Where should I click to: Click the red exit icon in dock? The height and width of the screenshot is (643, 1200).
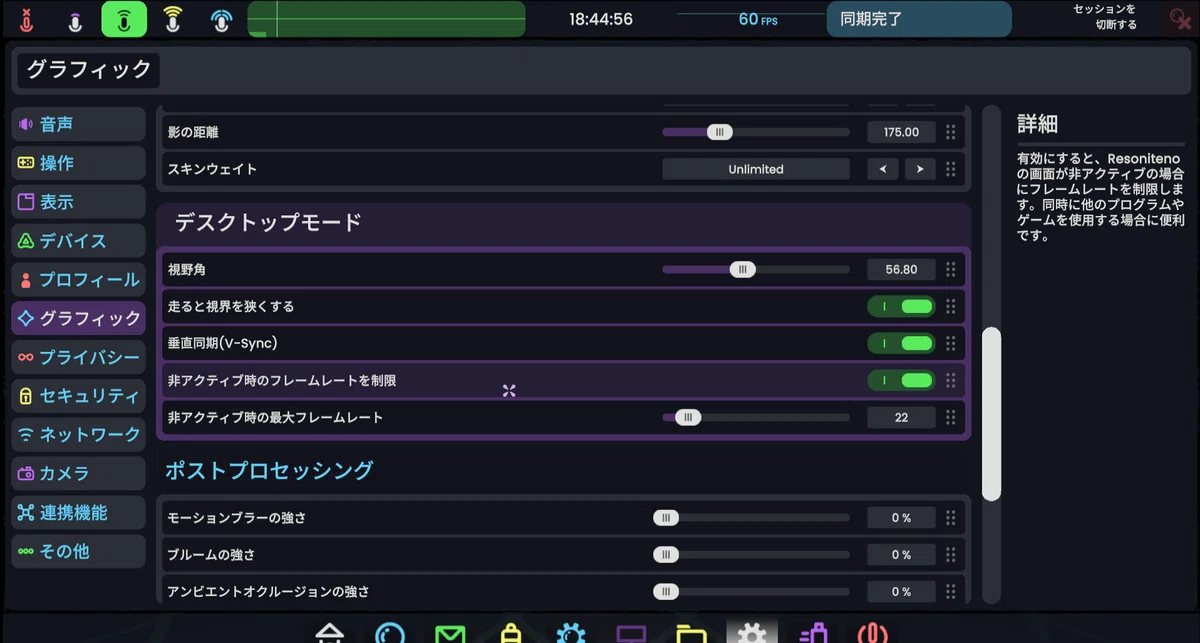click(873, 634)
